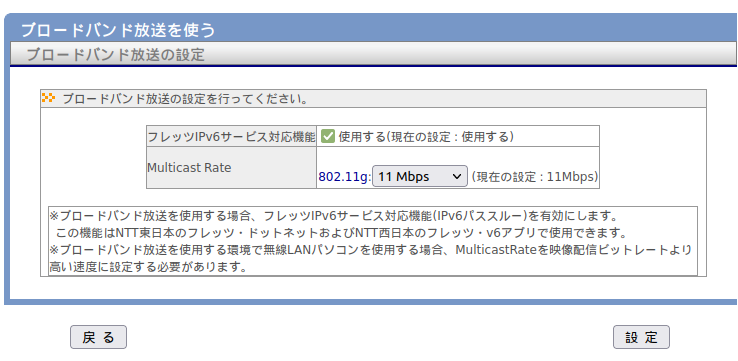The height and width of the screenshot is (361, 738).
Task: Click the first note line about IPv6パススルー
Action: (x=333, y=216)
